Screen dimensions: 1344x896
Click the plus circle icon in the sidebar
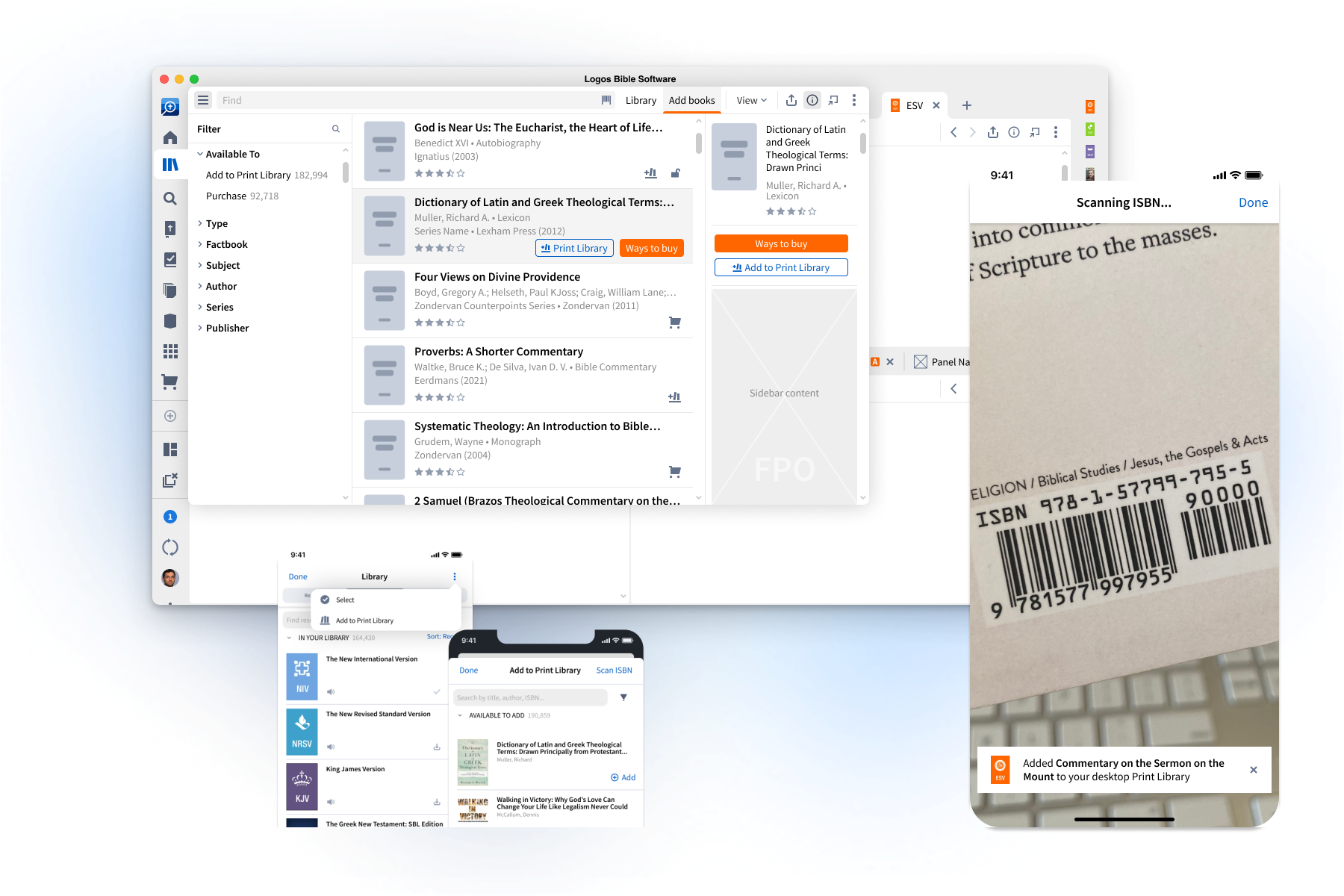[170, 416]
